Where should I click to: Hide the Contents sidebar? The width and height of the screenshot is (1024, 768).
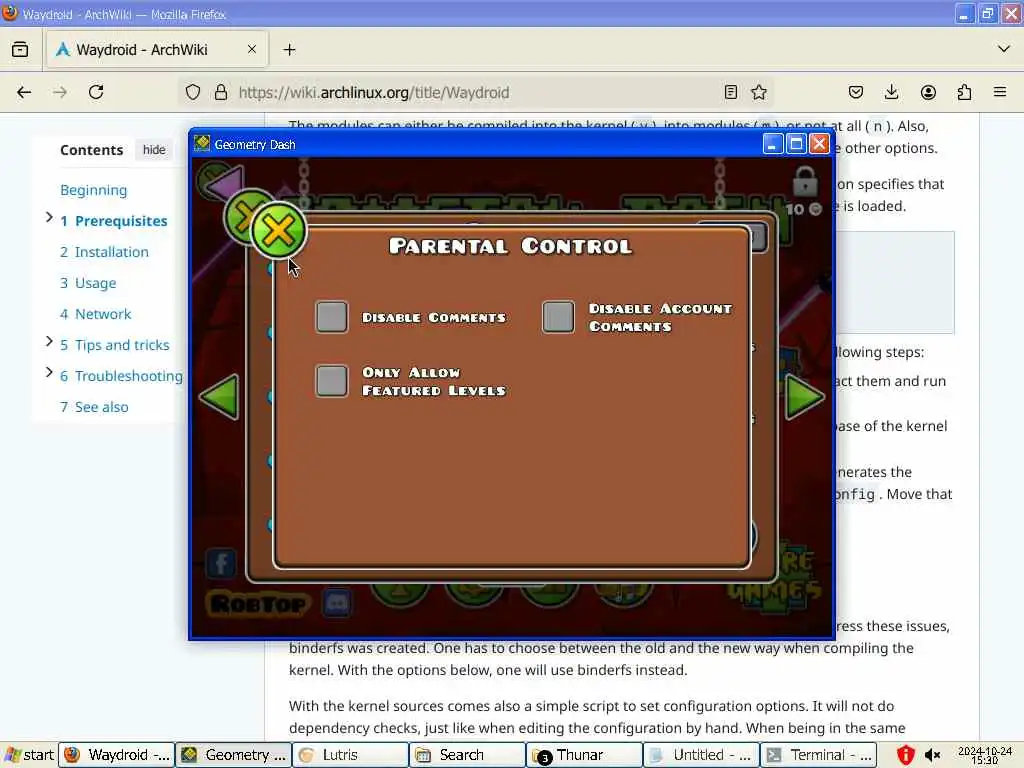point(154,150)
